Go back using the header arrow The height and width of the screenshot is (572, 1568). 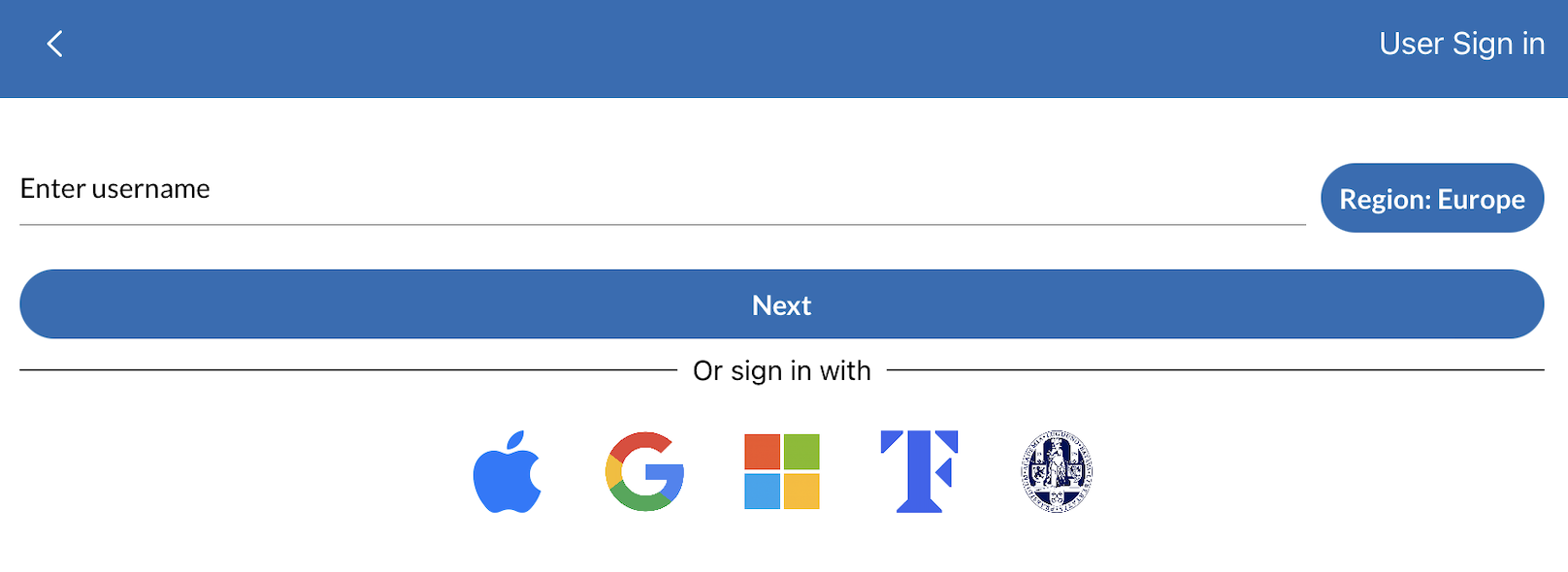55,44
